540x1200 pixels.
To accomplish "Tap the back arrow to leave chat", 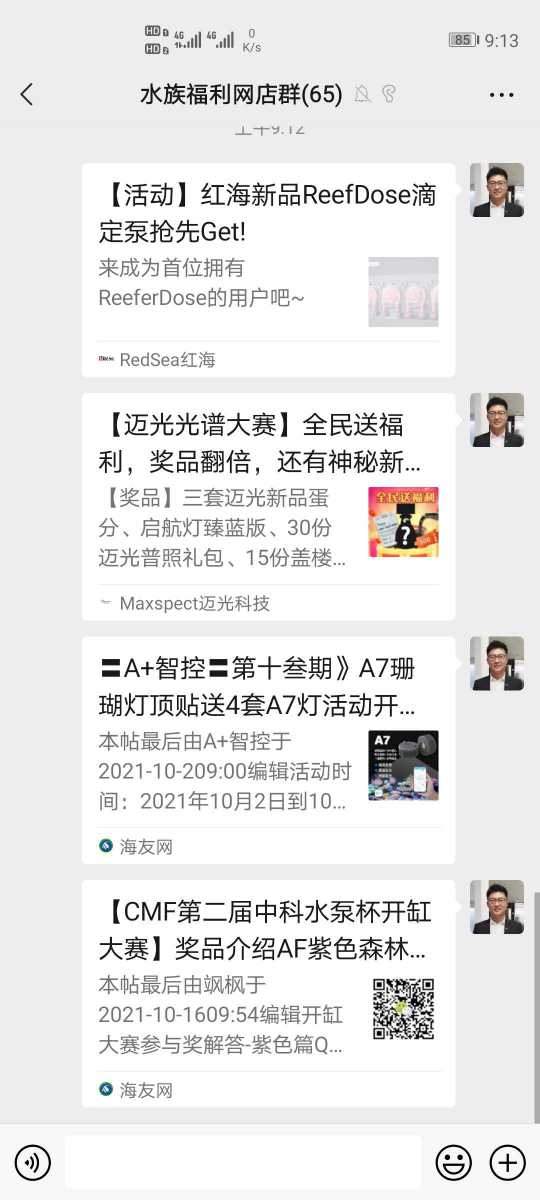I will [27, 95].
